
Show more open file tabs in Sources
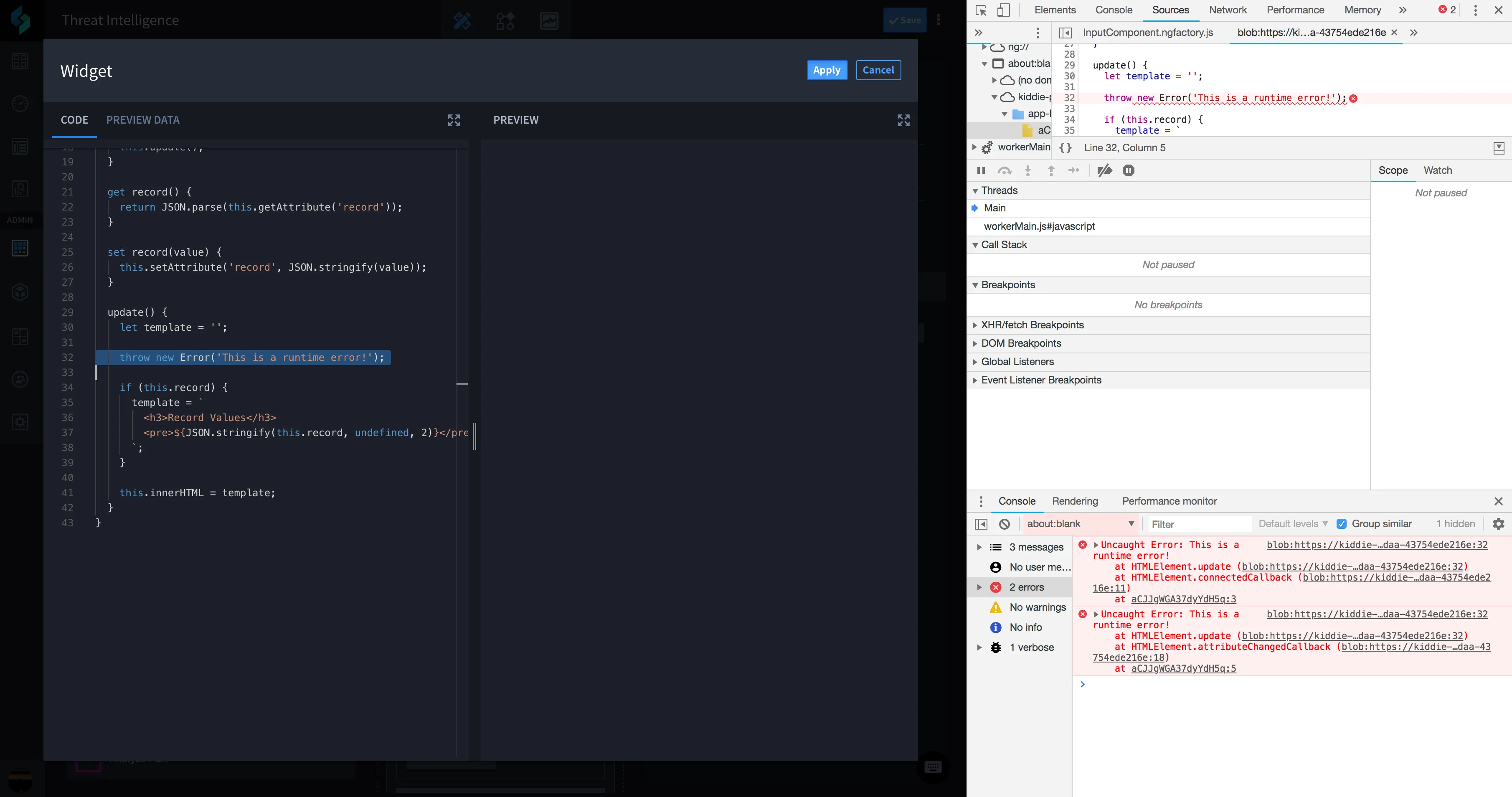tap(1413, 32)
